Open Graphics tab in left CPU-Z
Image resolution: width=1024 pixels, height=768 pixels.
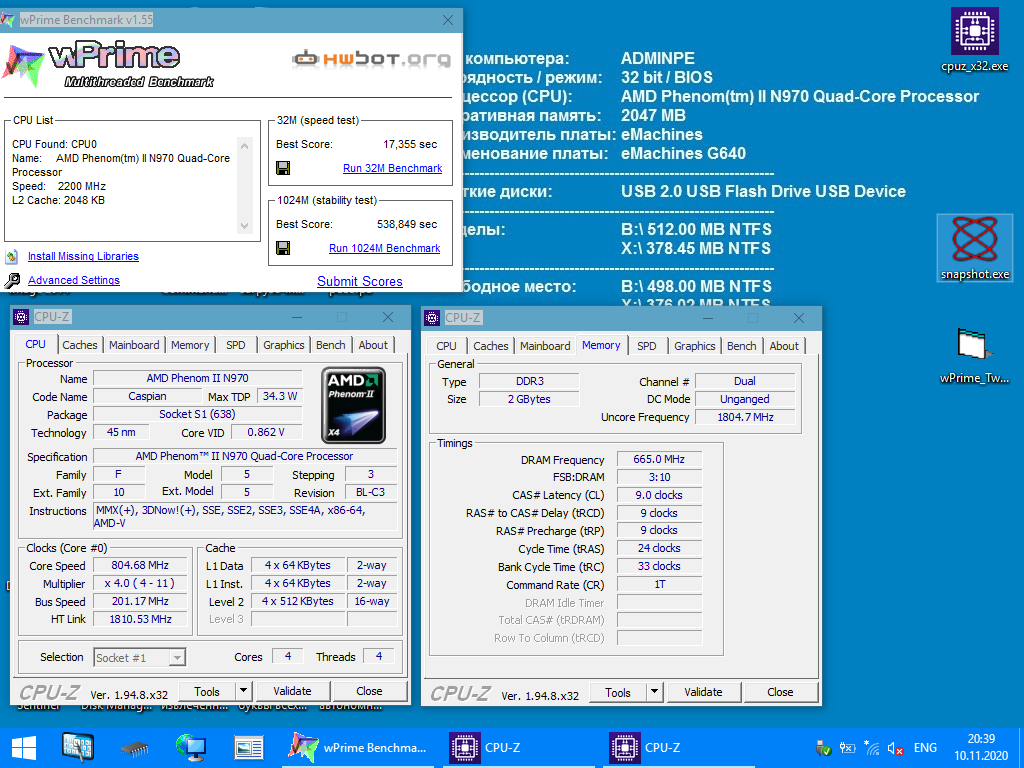(x=283, y=345)
